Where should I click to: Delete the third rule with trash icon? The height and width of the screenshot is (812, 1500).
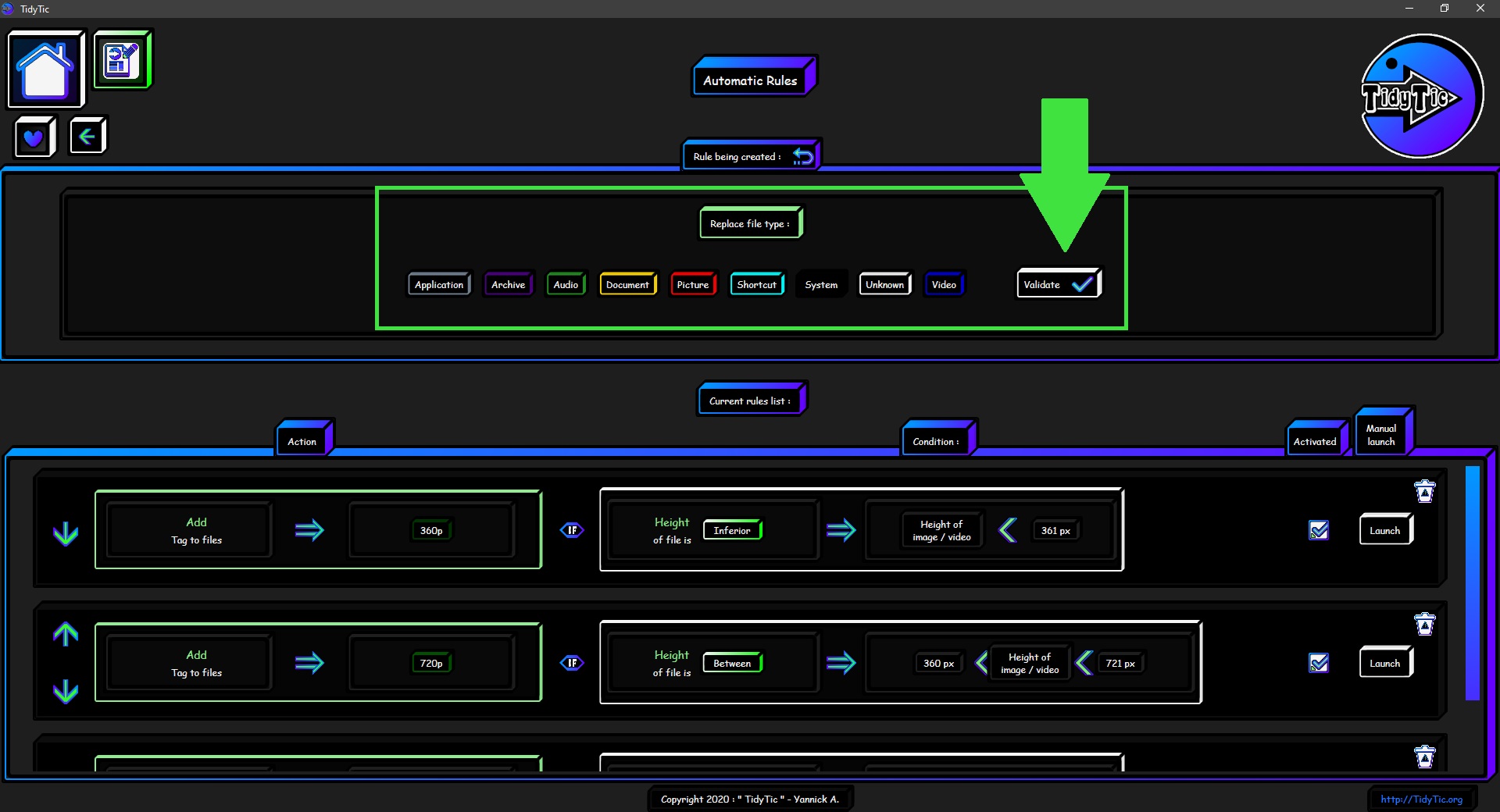tap(1424, 757)
